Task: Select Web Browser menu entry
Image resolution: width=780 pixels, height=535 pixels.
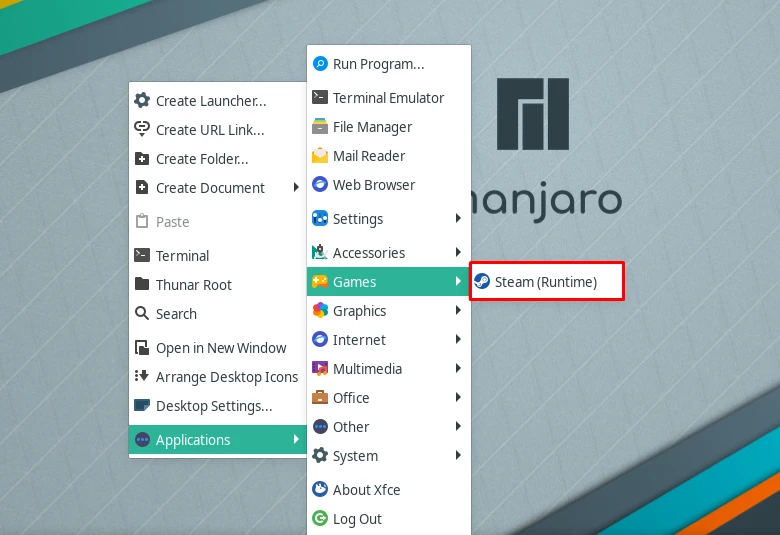Action: [x=389, y=185]
